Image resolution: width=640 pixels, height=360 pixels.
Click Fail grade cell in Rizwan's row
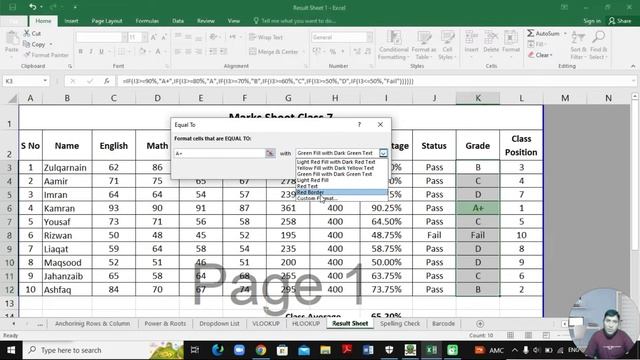478,235
